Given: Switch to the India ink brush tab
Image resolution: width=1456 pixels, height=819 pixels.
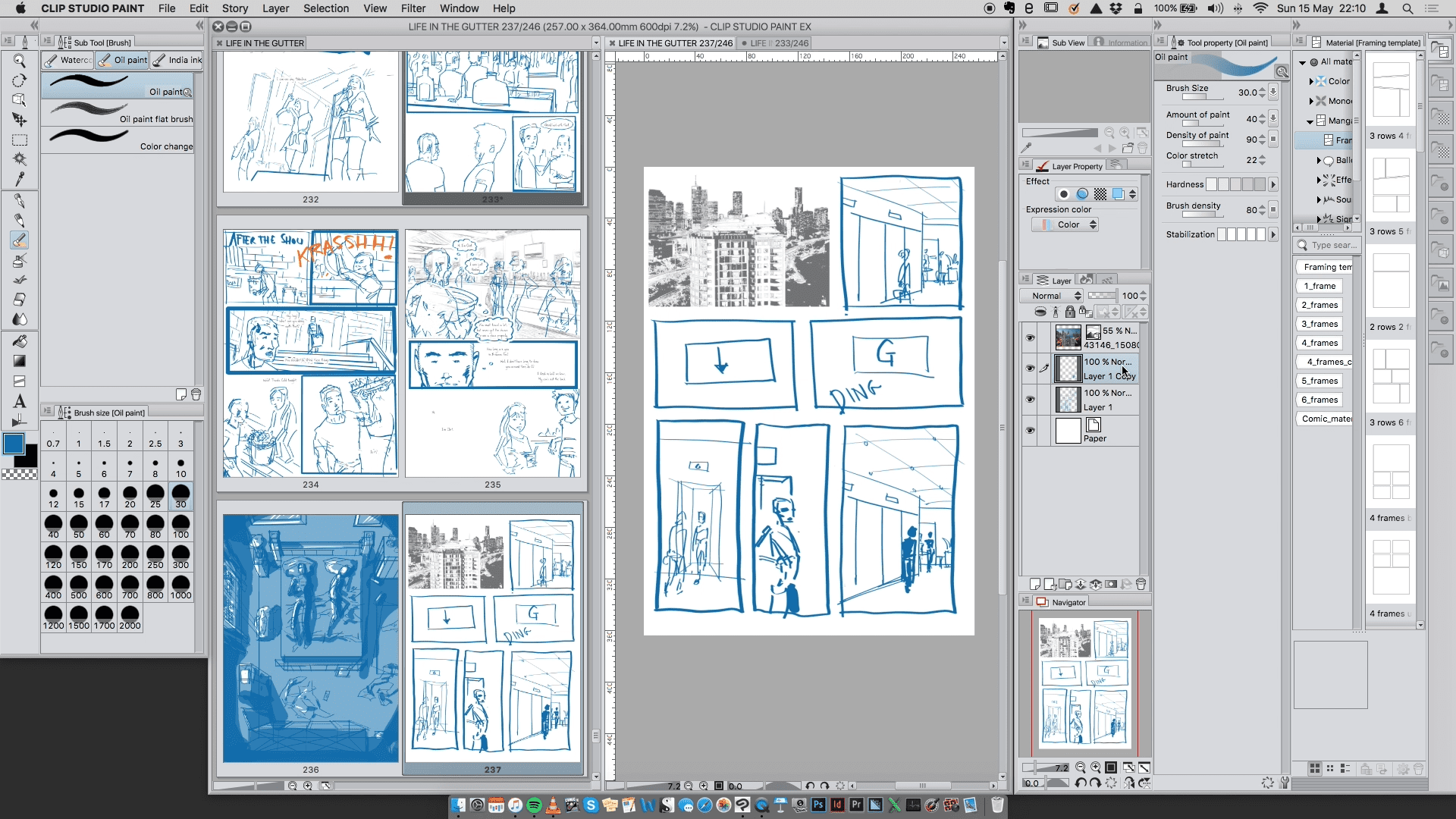Looking at the screenshot, I should [x=177, y=60].
